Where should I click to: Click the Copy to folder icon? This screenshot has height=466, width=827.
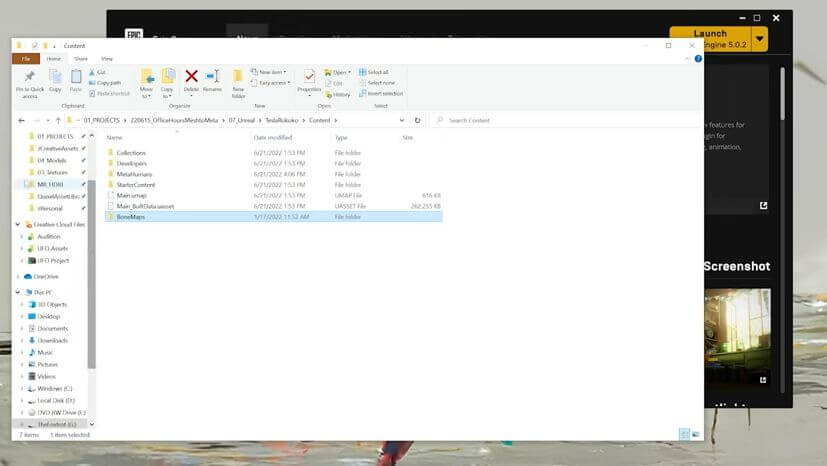click(x=168, y=77)
